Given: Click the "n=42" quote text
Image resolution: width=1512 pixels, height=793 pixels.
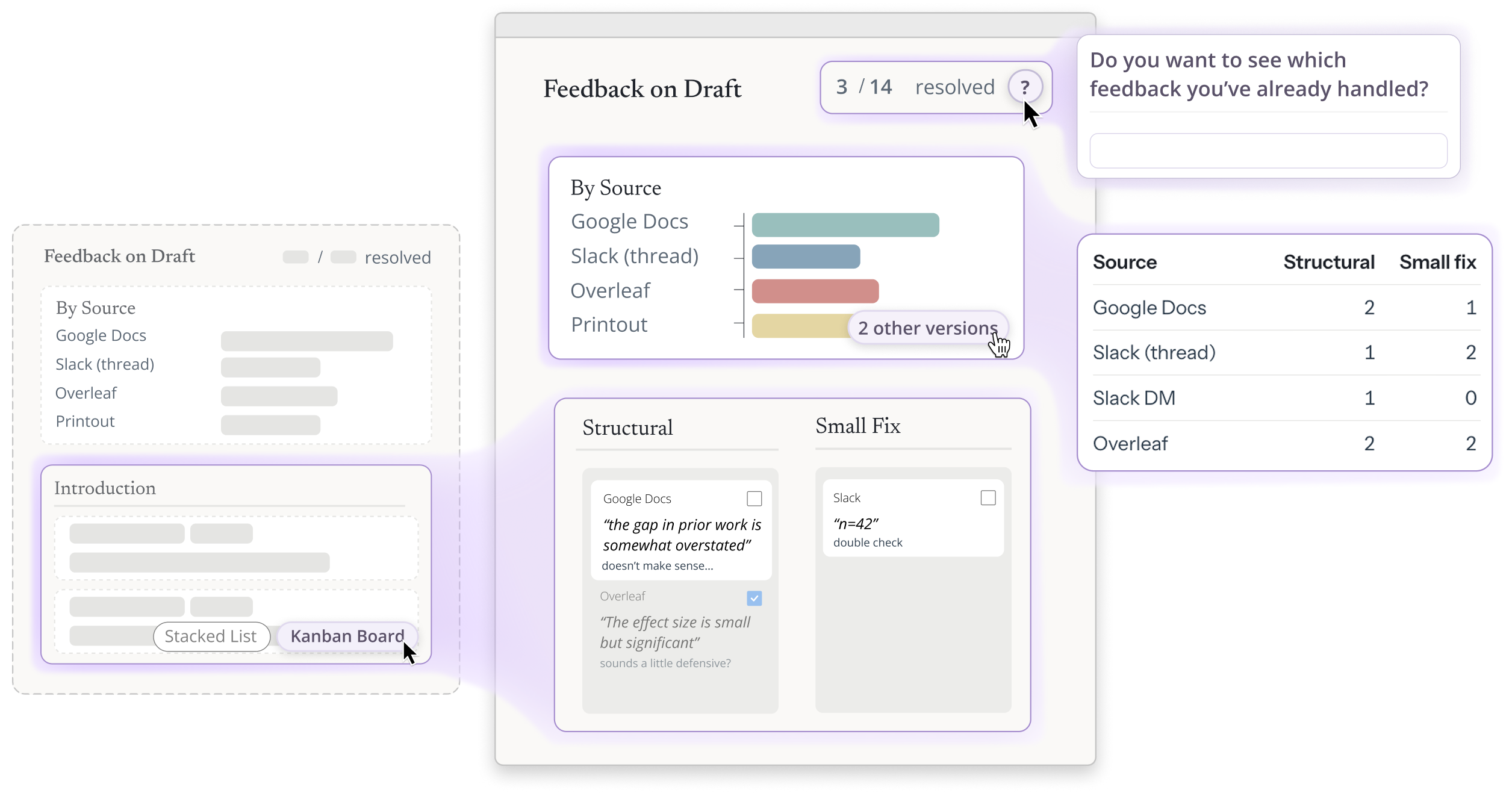Looking at the screenshot, I should [856, 524].
